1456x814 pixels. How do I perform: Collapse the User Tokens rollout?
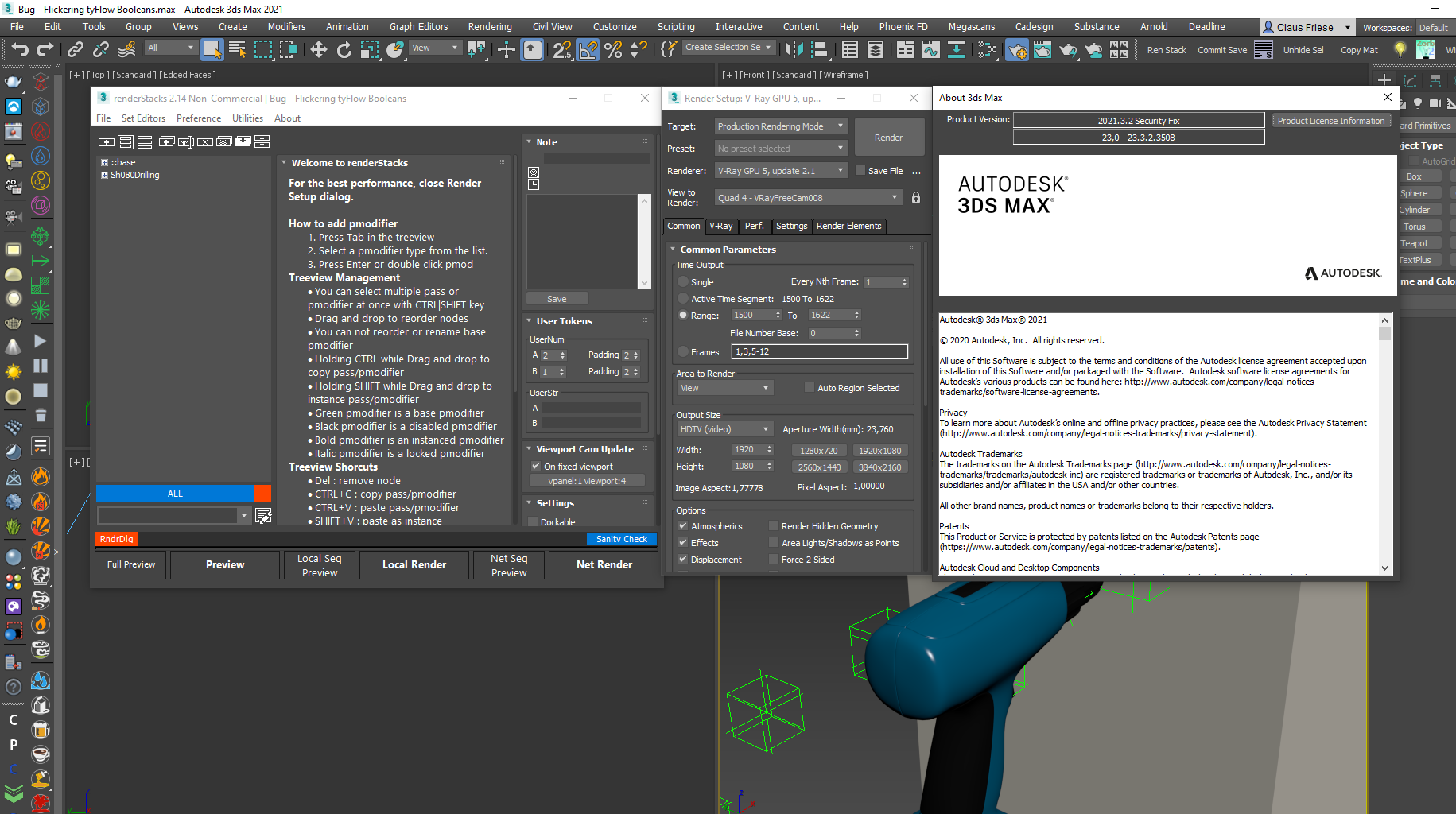coord(529,320)
